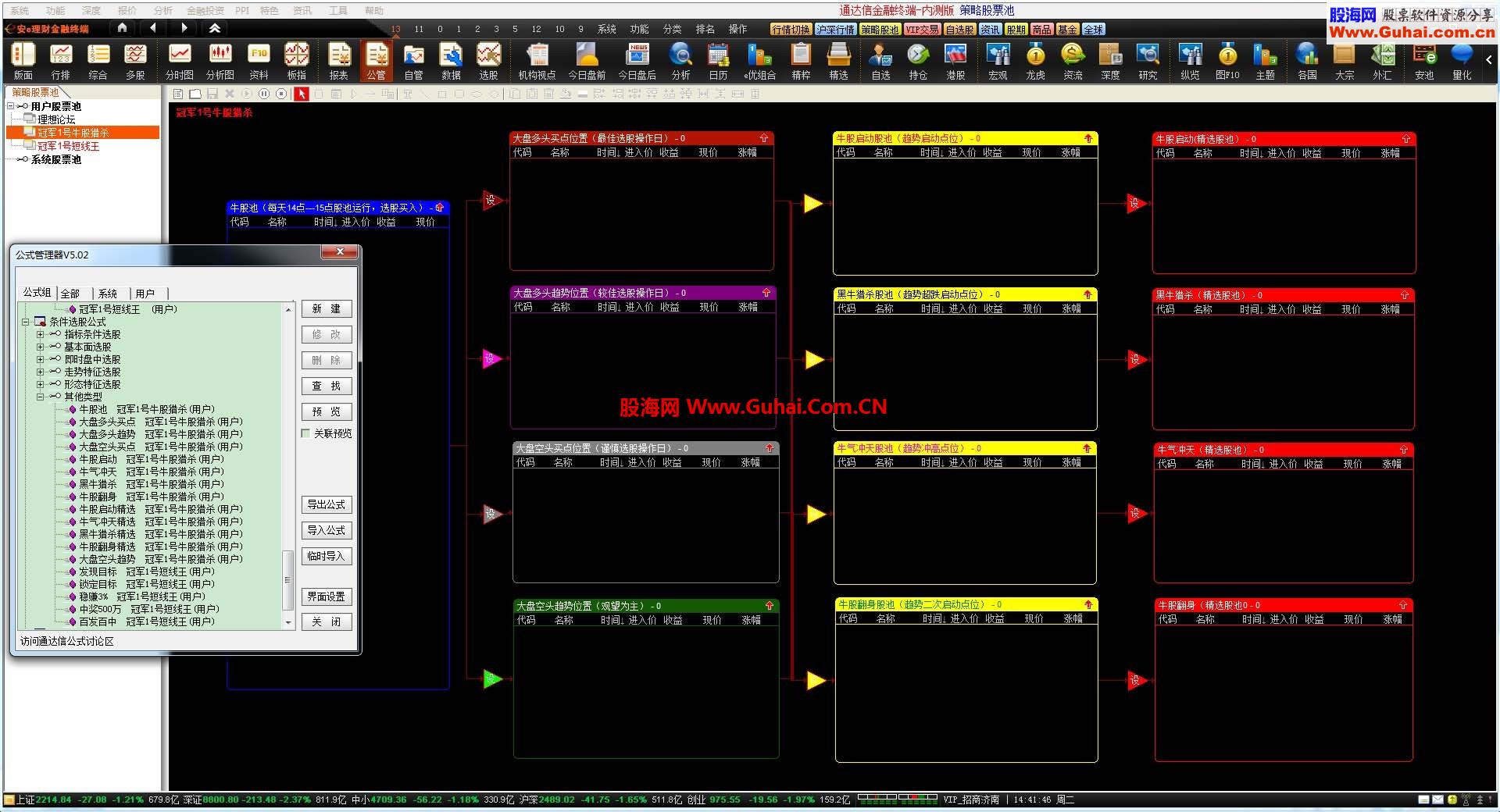
Task: Select the 沪深行情 tab button
Action: (835, 30)
